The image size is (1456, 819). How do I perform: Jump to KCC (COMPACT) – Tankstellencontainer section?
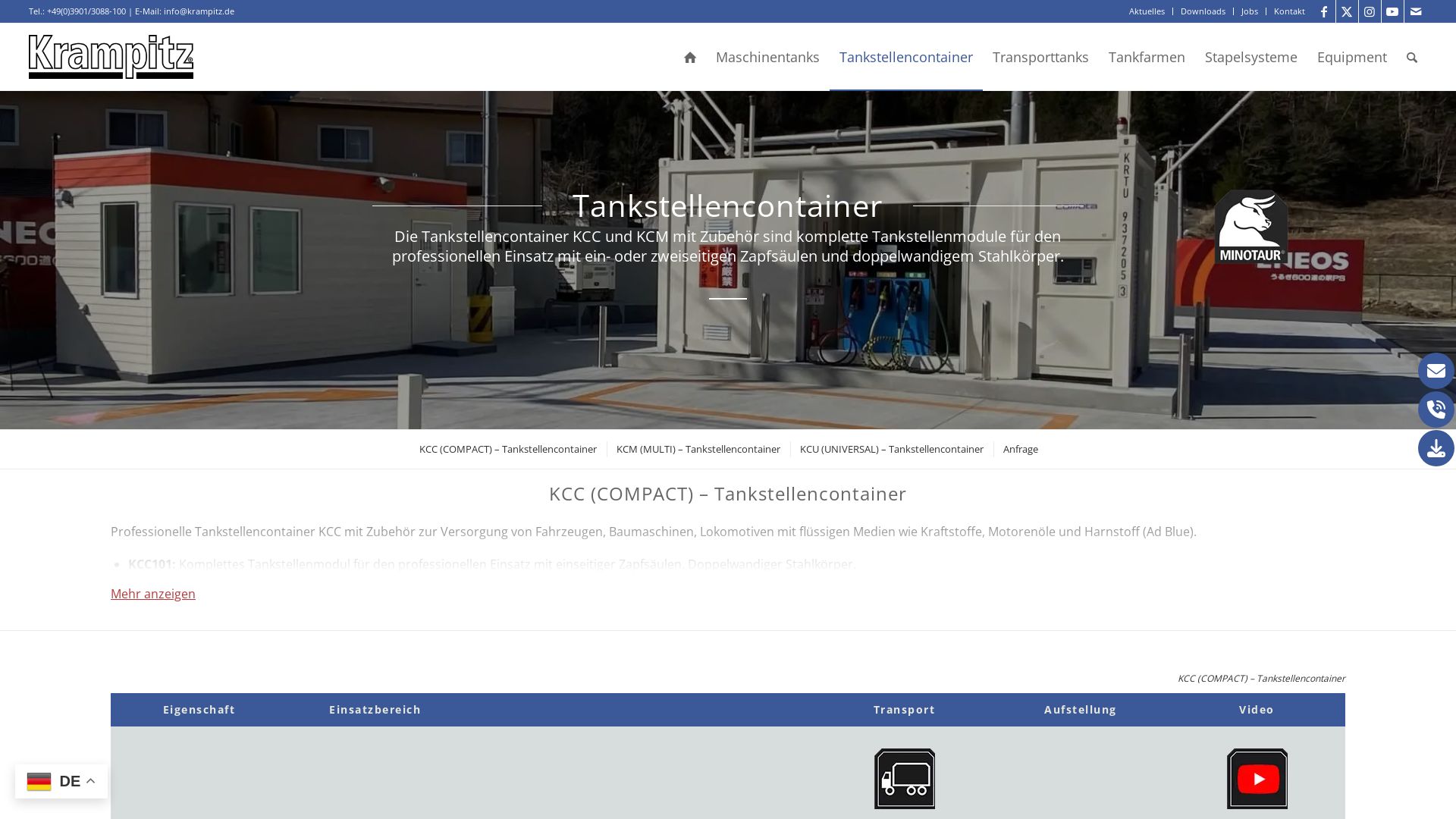point(508,449)
